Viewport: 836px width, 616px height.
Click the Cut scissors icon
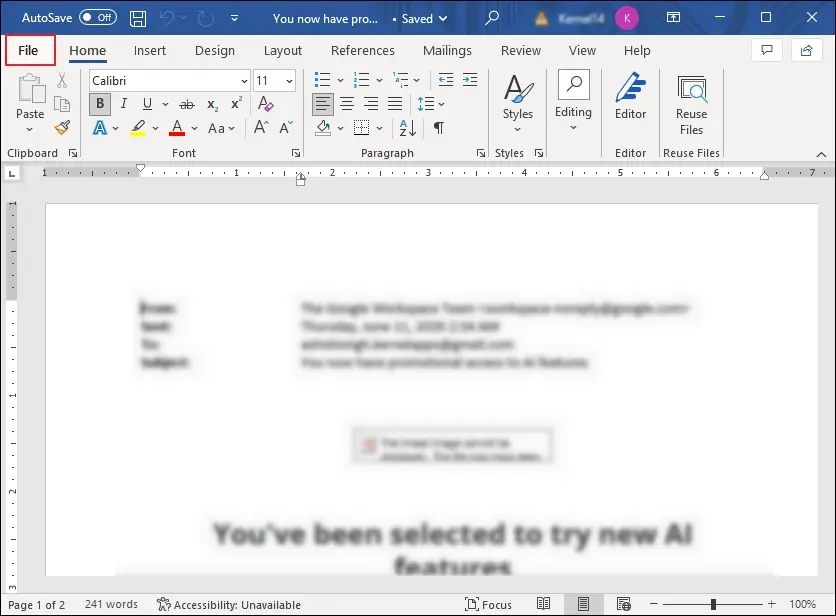[62, 81]
